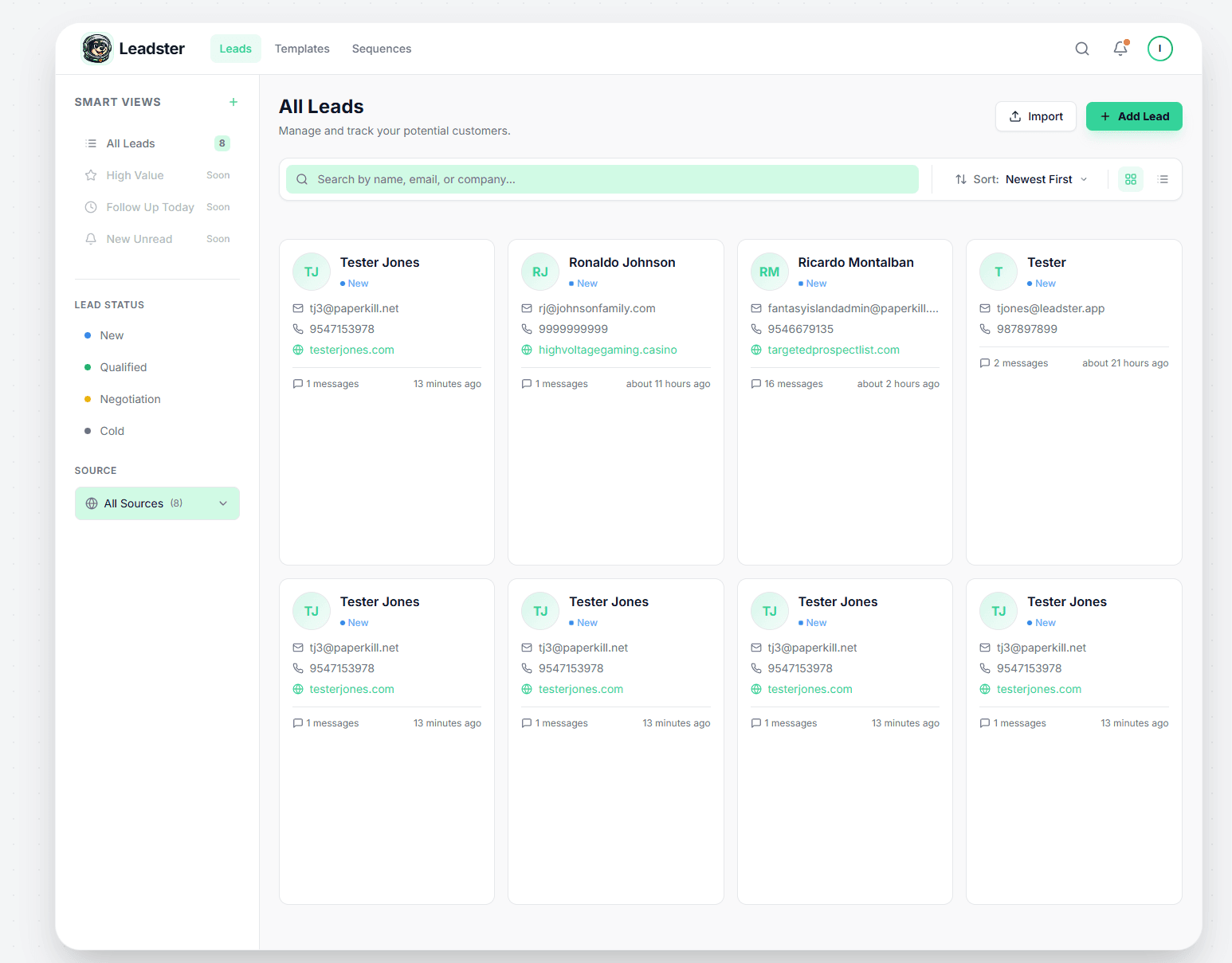Click the message bubble icon on Ricardo Montalban's card

tap(755, 383)
